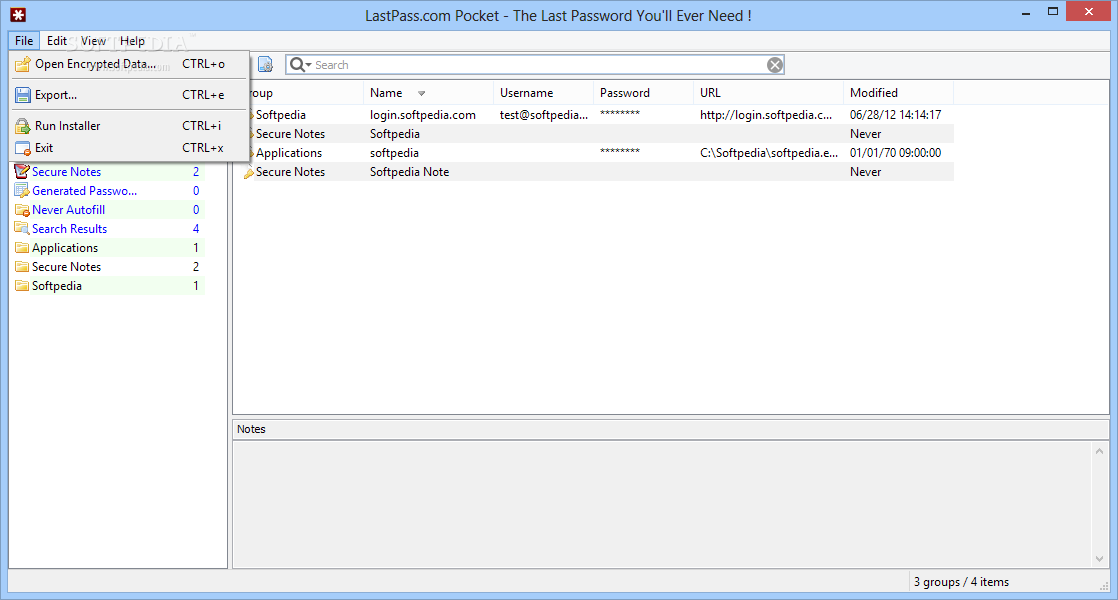Select the Search Results category label
Image resolution: width=1118 pixels, height=600 pixels.
coord(69,229)
